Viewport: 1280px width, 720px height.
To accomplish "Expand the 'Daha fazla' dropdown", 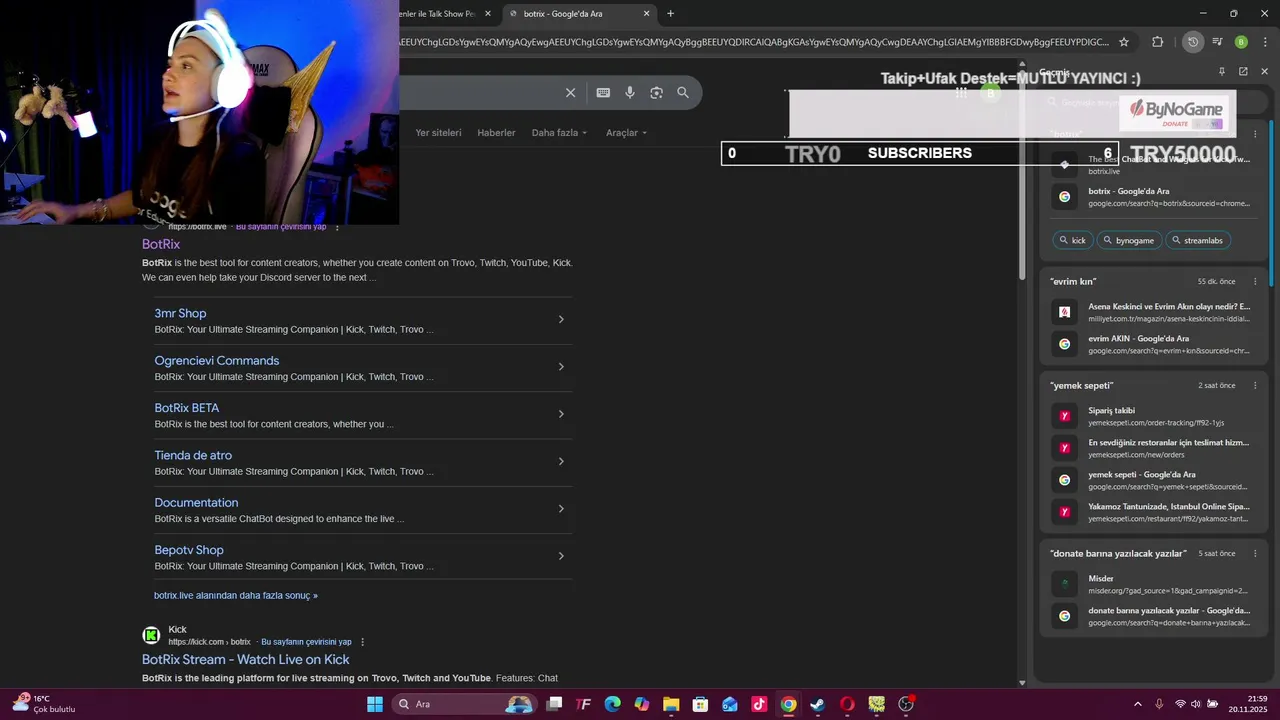I will pos(559,133).
